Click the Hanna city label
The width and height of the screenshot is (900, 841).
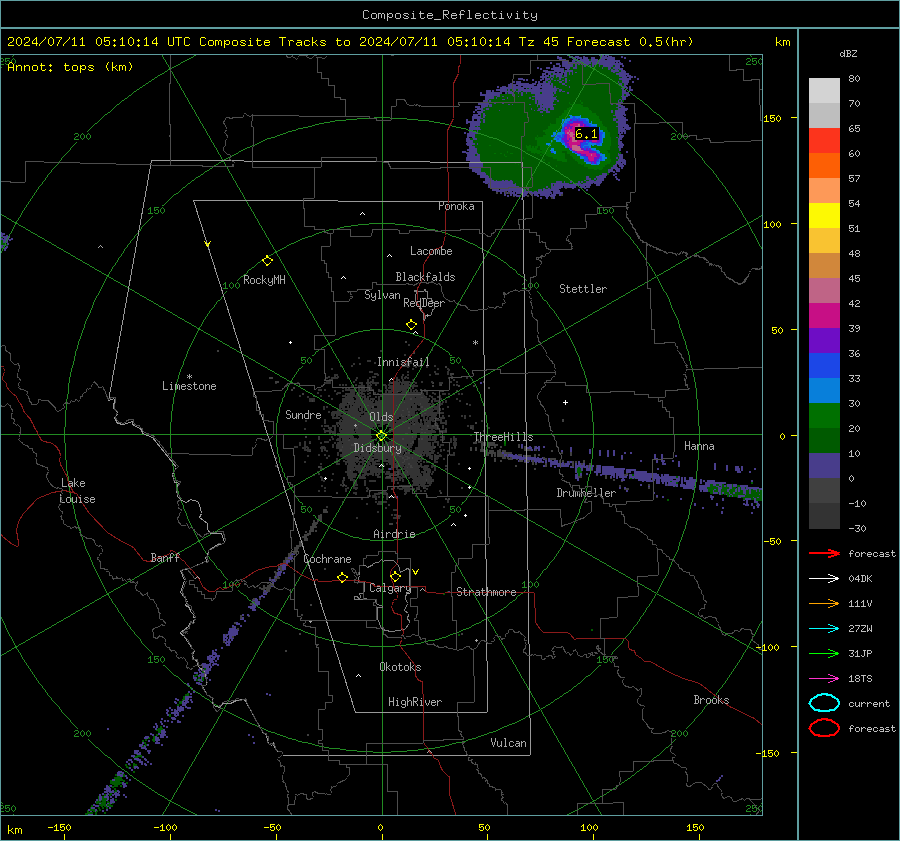[x=699, y=446]
